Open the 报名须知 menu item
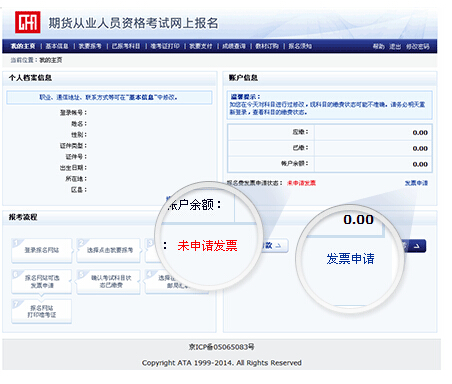 [300, 46]
